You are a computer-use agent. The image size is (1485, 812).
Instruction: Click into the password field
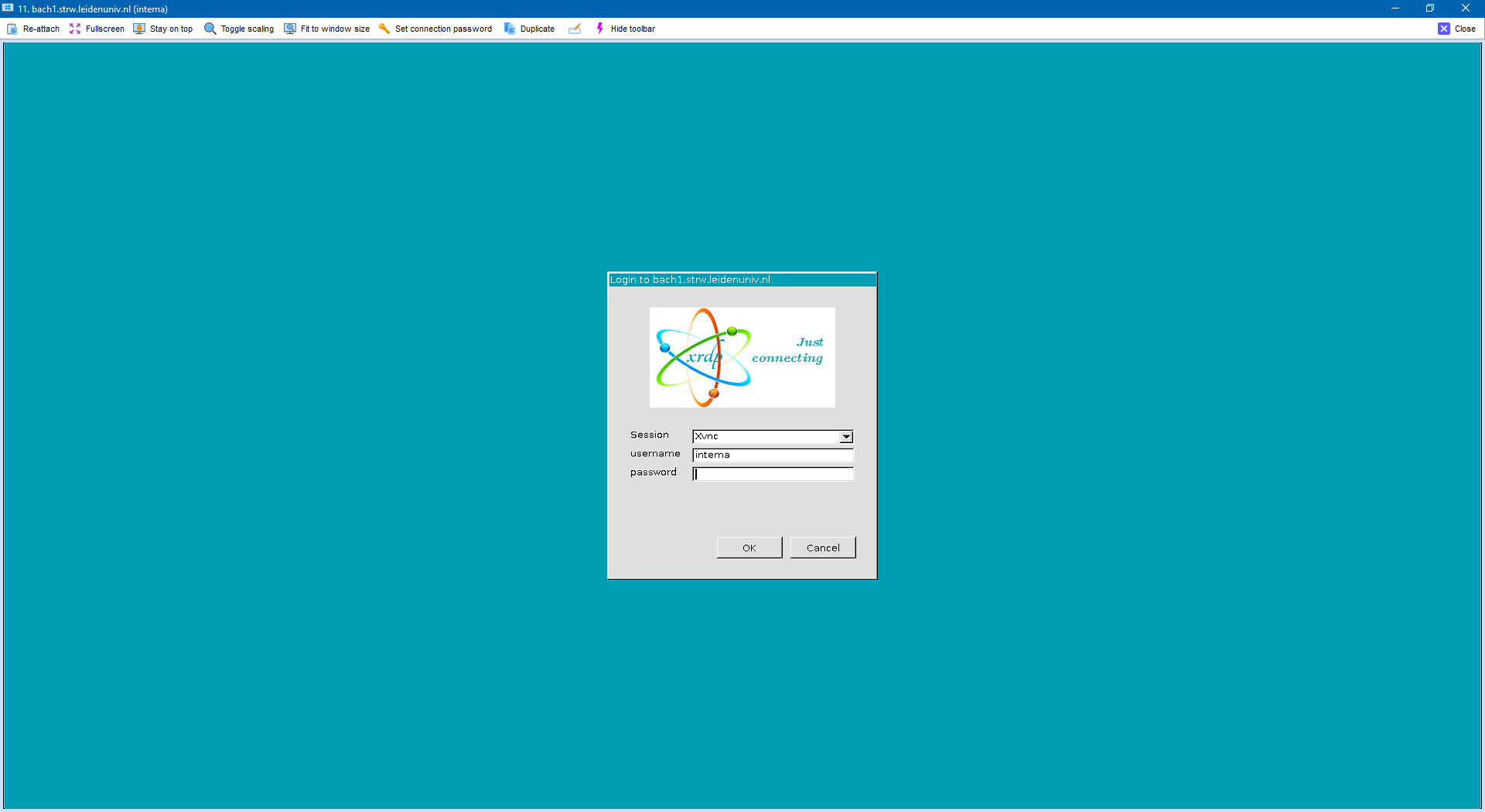772,474
